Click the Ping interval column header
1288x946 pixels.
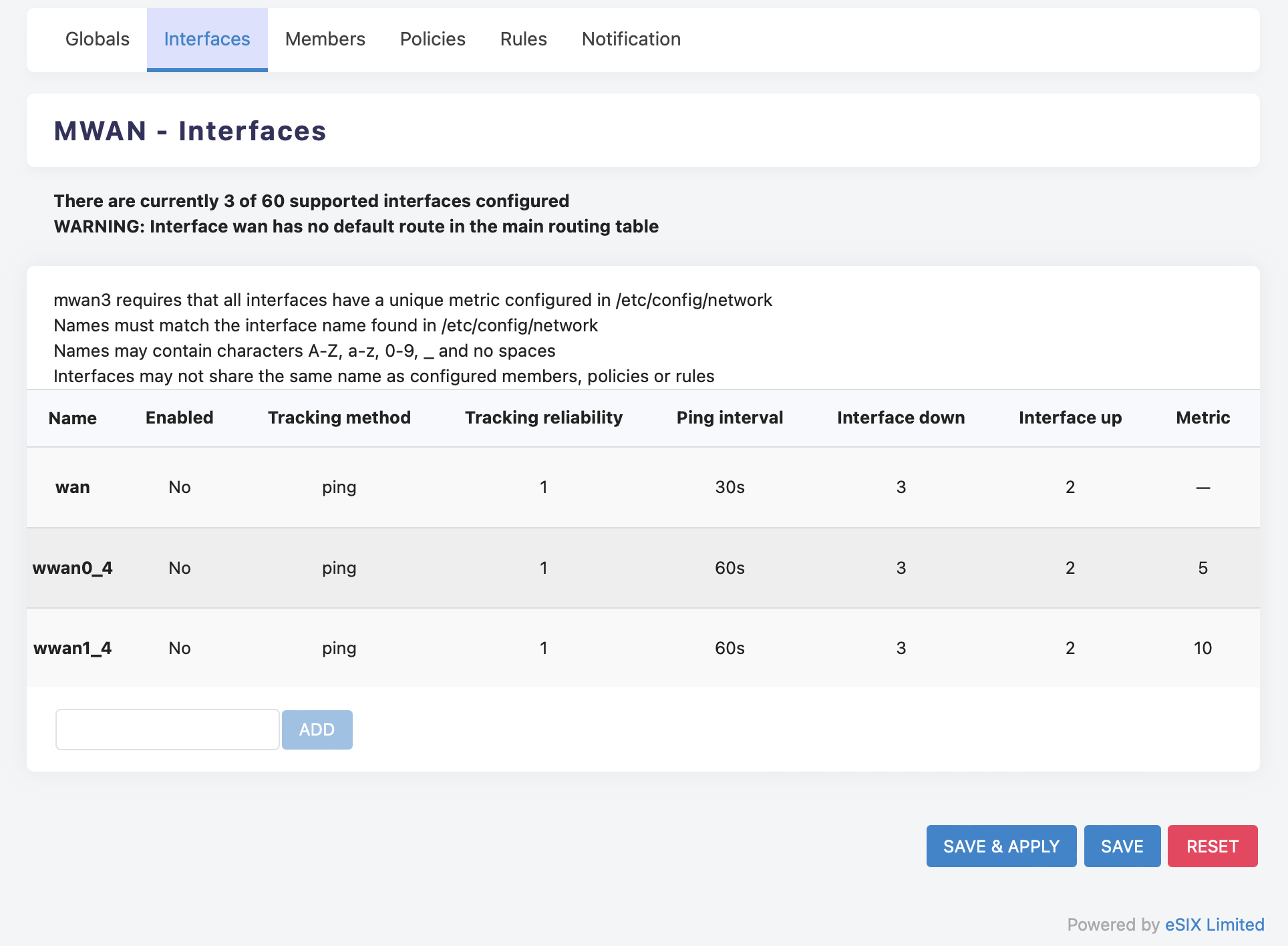pos(730,418)
